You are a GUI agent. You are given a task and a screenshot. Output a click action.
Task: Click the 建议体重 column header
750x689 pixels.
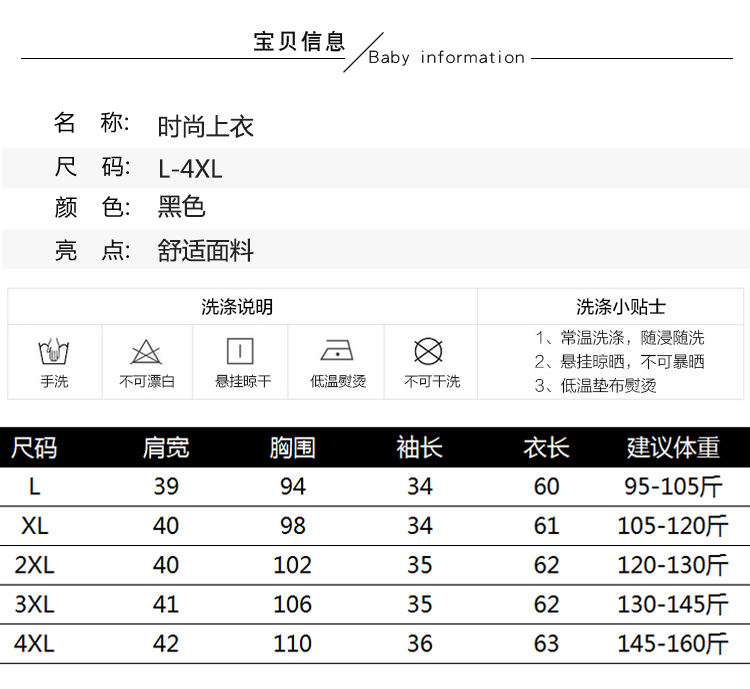[673, 448]
